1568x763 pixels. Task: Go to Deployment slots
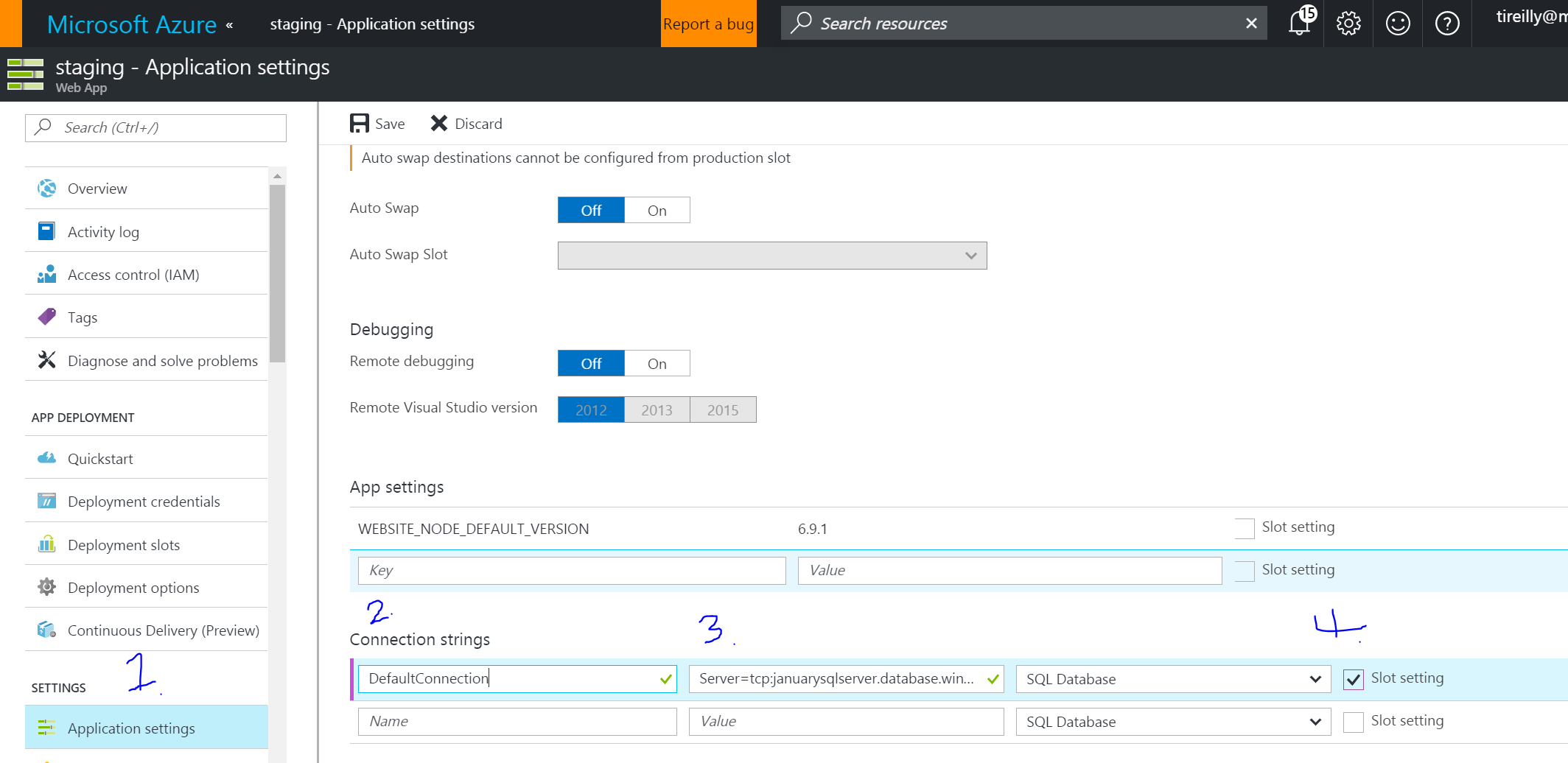147,544
